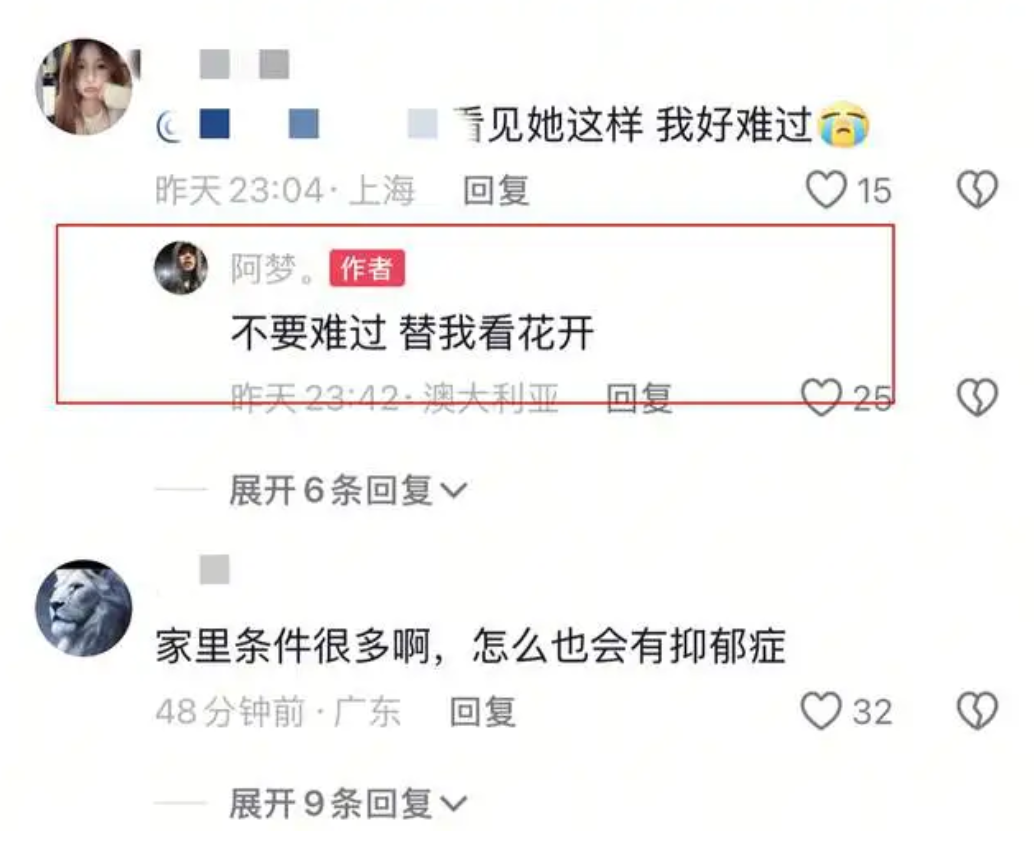Open the long-haired woman avatar profile
Screen dimensions: 1034x860
click(84, 86)
